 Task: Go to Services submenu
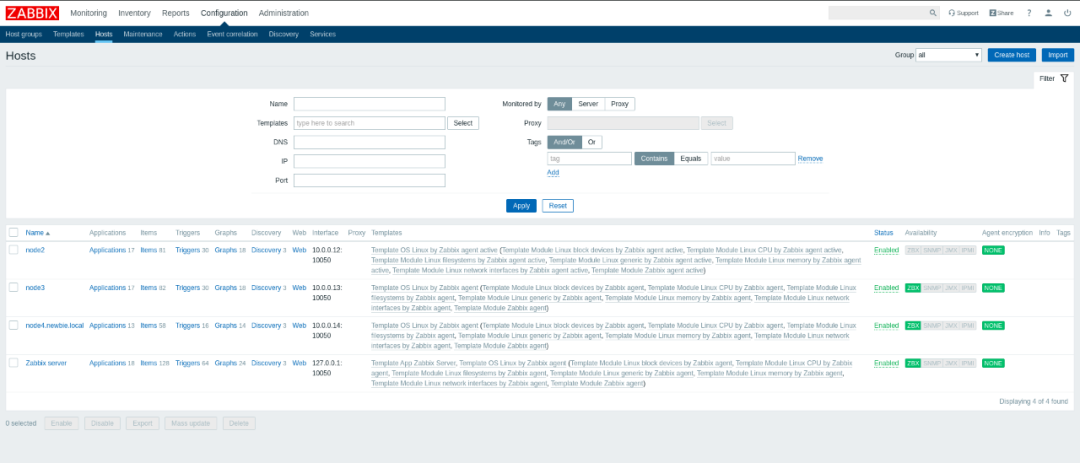tap(322, 34)
